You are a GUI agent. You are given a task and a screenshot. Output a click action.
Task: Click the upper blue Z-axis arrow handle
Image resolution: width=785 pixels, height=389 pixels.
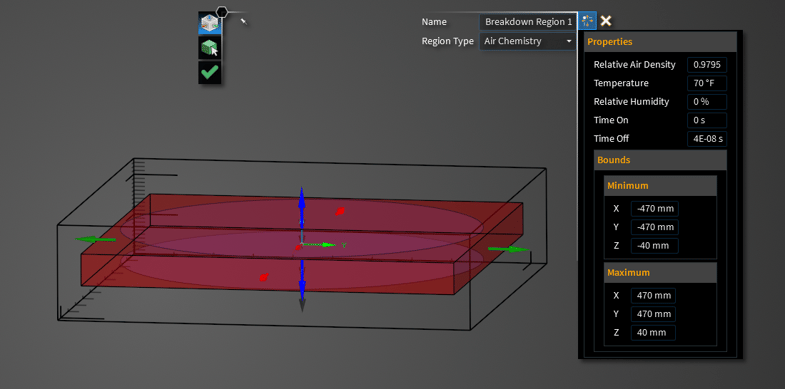(x=301, y=206)
